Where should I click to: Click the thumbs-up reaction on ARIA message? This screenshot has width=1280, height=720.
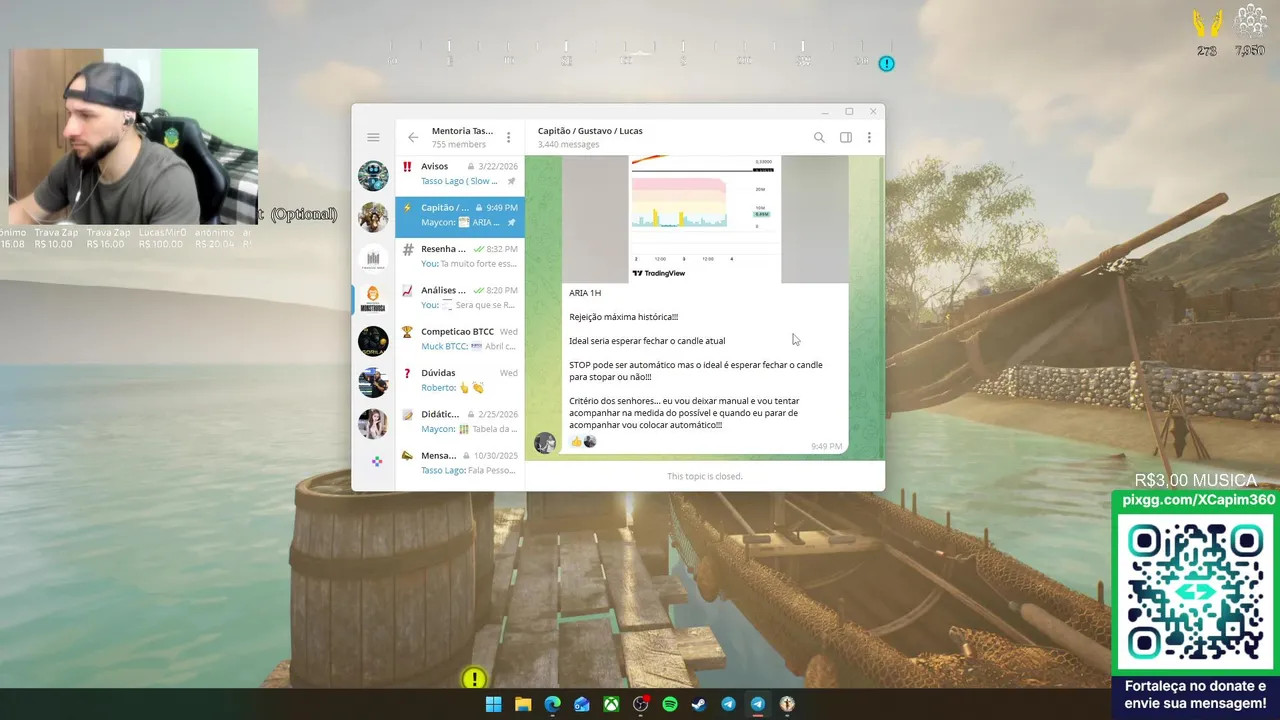[x=576, y=441]
